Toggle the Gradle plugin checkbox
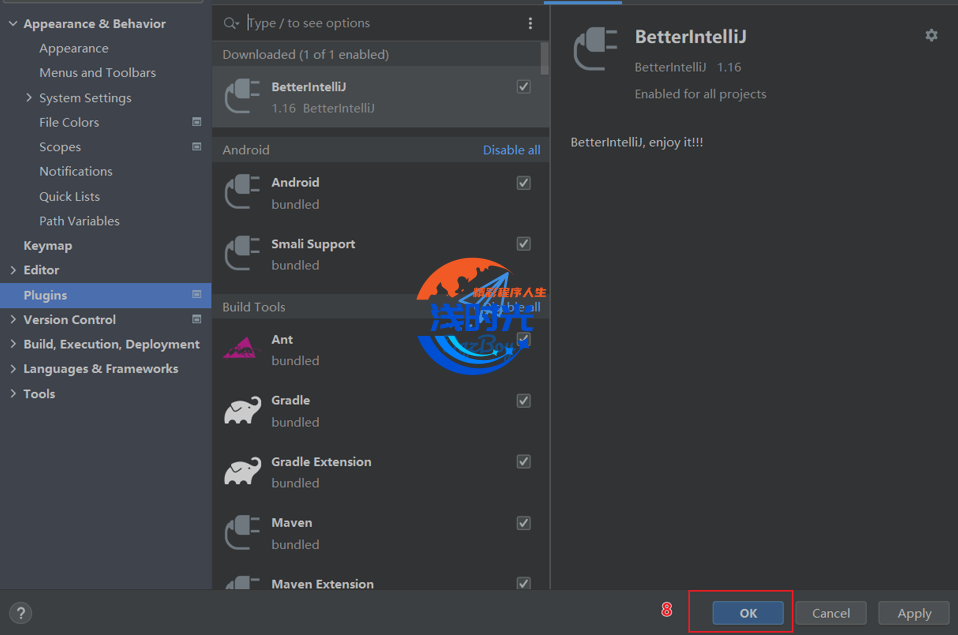The image size is (958, 635). pos(523,401)
